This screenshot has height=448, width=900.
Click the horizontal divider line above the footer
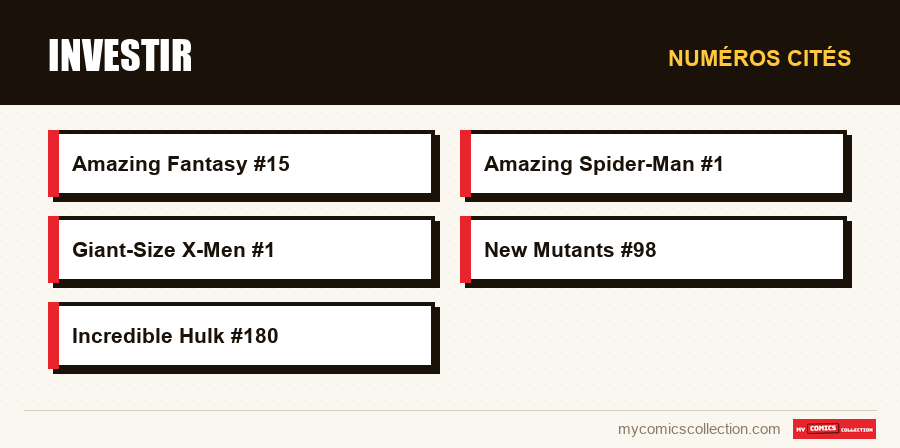(x=450, y=410)
